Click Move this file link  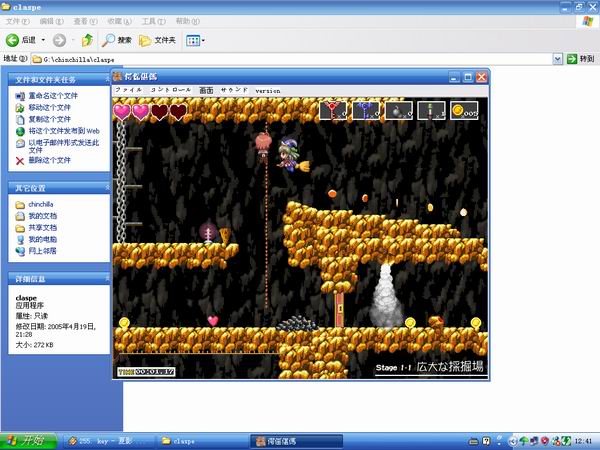pyautogui.click(x=50, y=108)
